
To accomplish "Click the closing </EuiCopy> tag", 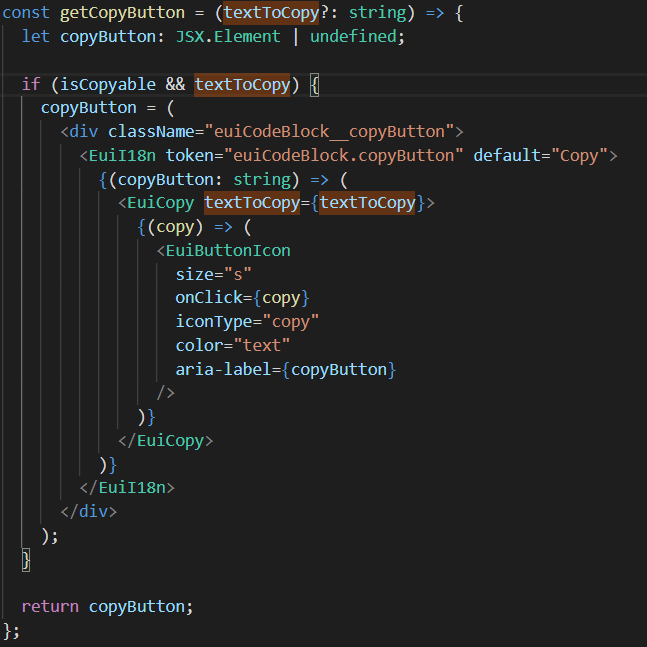I will [165, 441].
